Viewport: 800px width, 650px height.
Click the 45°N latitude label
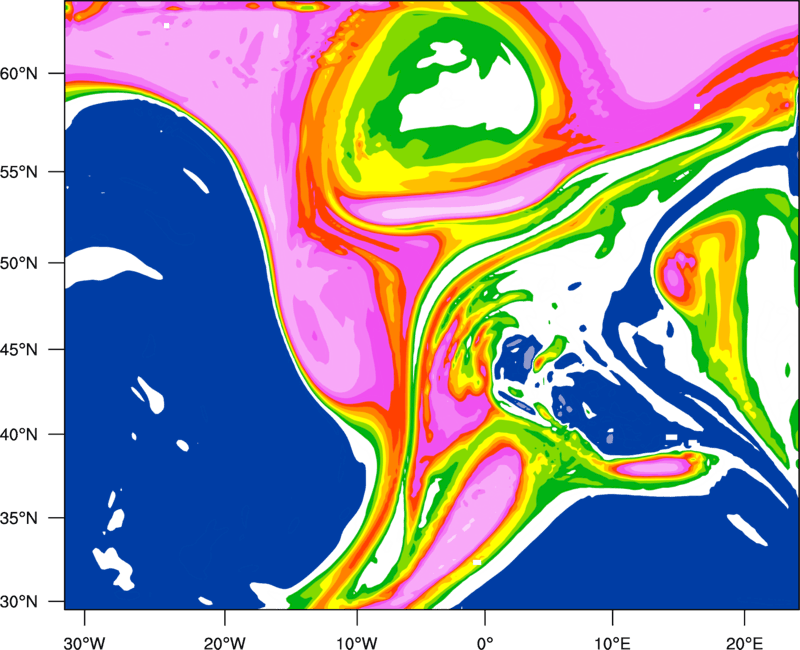pos(19,350)
